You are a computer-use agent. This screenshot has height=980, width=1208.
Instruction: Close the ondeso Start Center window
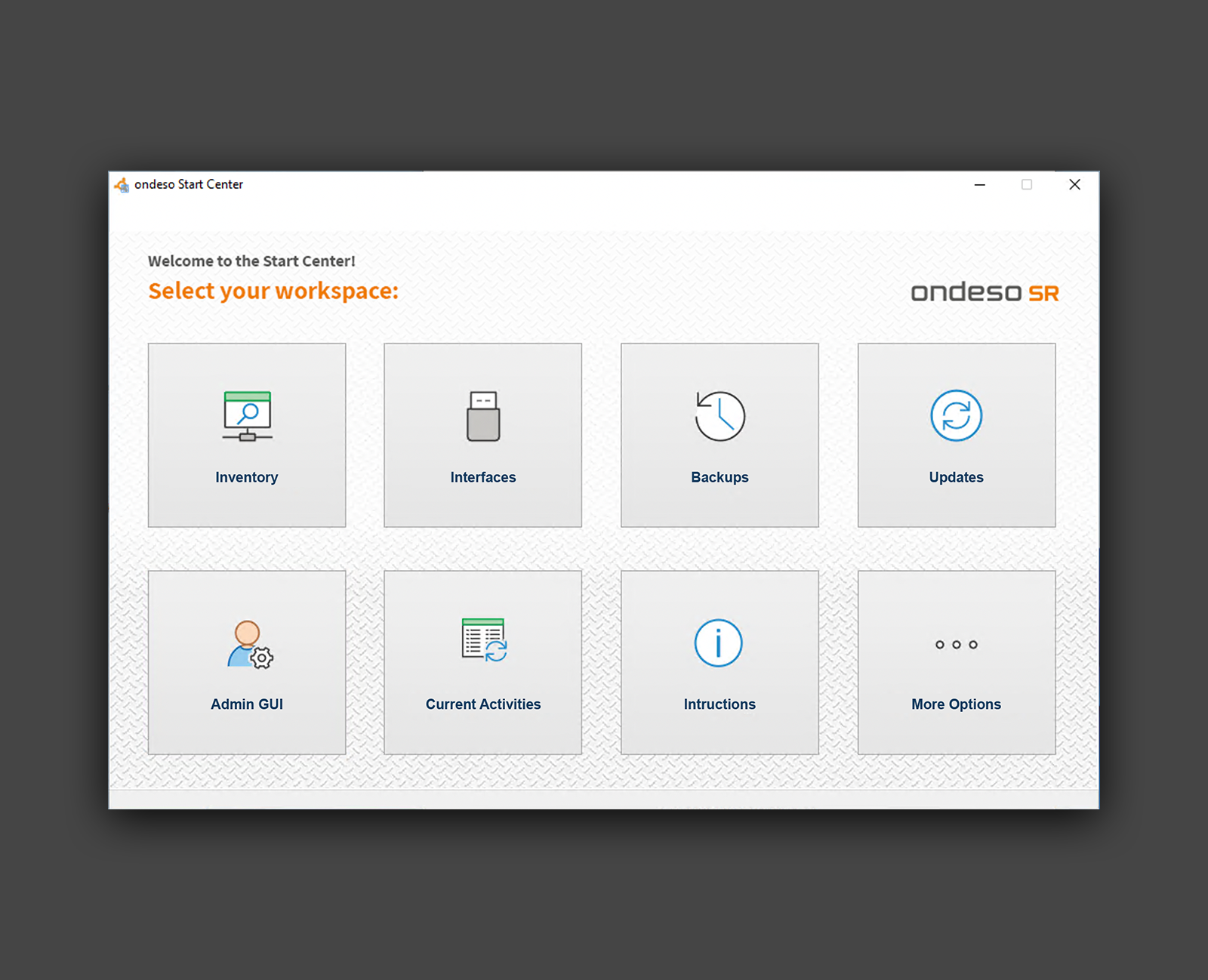[1074, 185]
